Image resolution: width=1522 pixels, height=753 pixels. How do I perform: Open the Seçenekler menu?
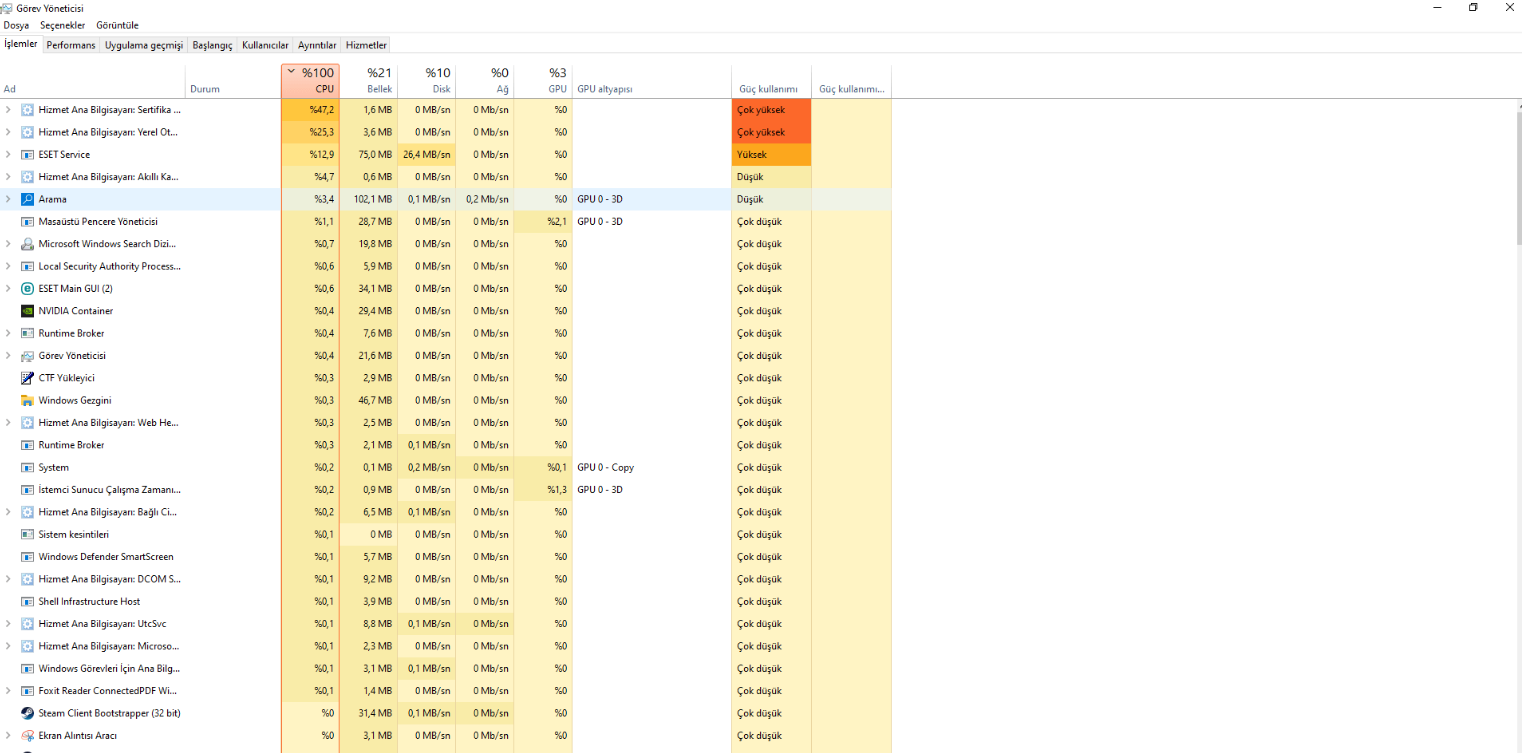(63, 25)
